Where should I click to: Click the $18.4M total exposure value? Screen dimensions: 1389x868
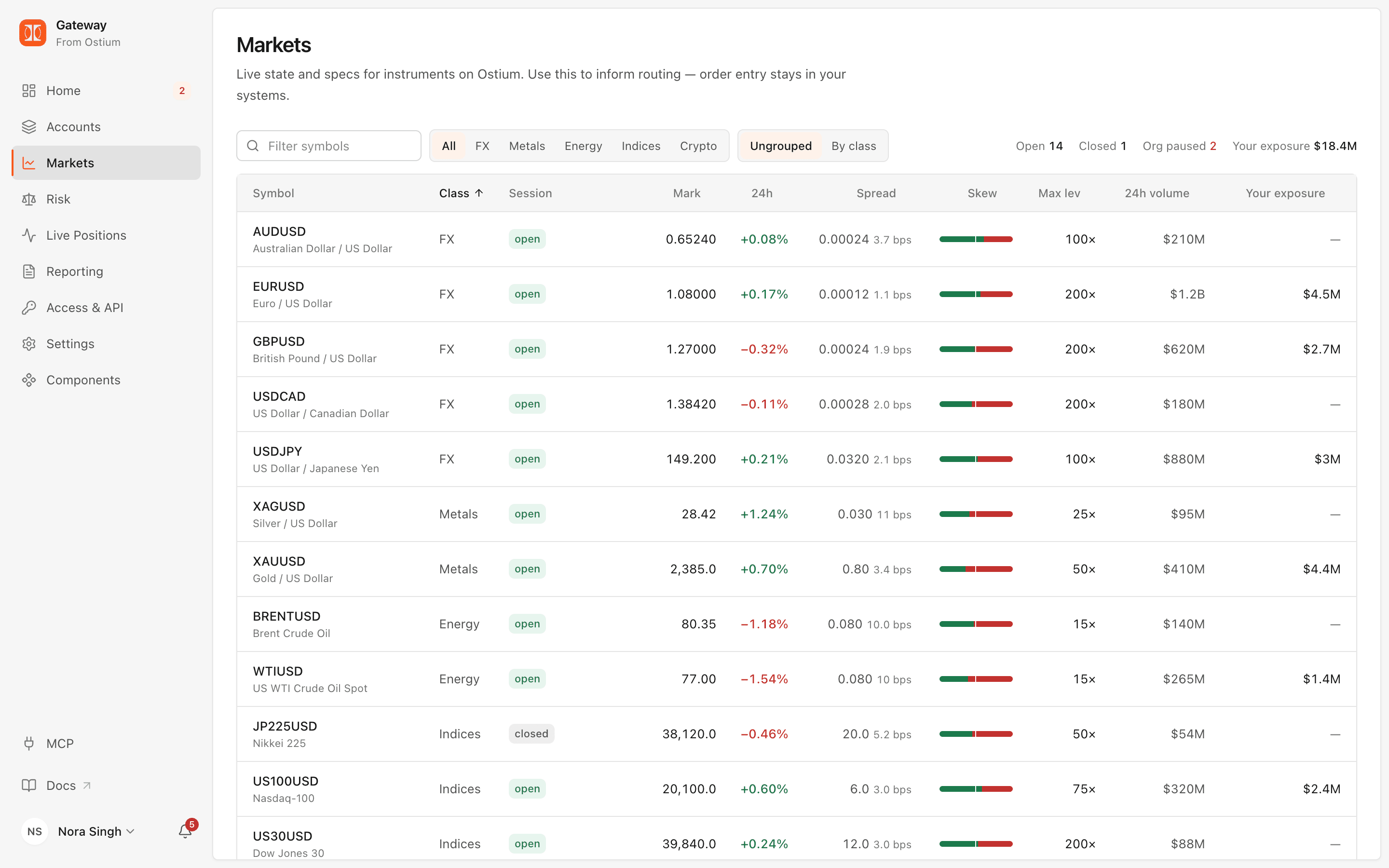tap(1335, 146)
